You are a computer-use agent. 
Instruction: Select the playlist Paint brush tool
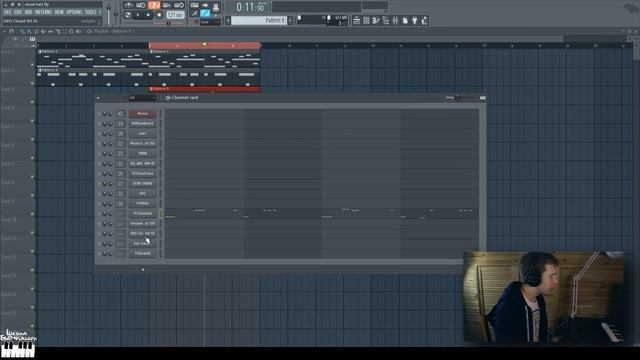pyautogui.click(x=29, y=31)
